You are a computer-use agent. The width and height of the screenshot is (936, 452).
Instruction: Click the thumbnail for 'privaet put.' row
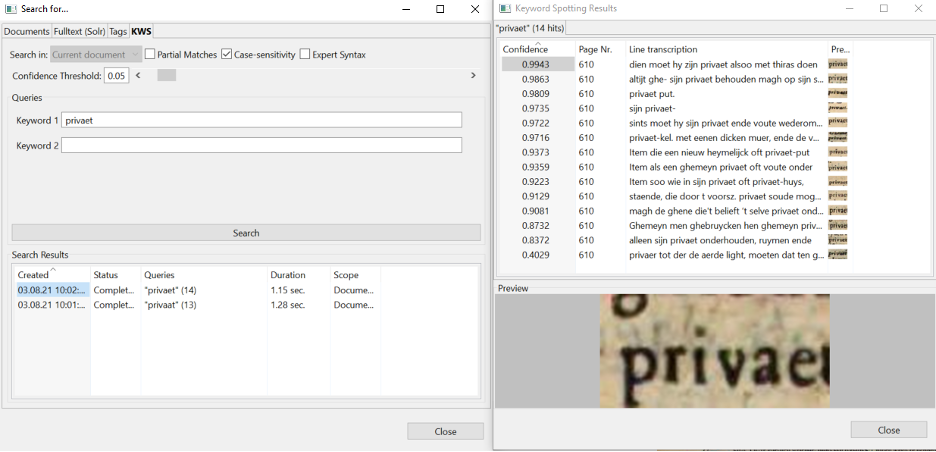pos(838,93)
